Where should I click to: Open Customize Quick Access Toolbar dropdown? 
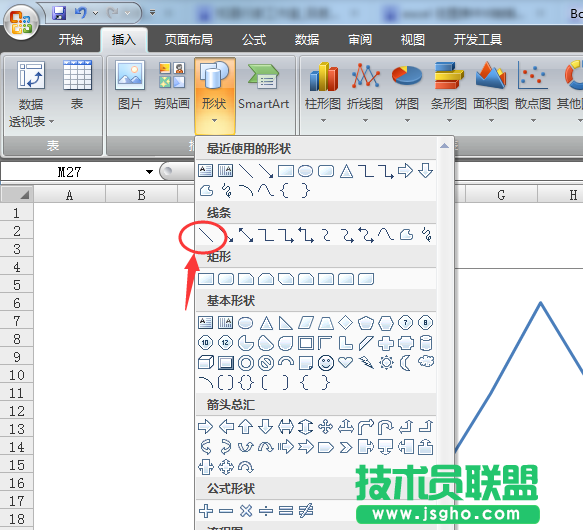[152, 13]
